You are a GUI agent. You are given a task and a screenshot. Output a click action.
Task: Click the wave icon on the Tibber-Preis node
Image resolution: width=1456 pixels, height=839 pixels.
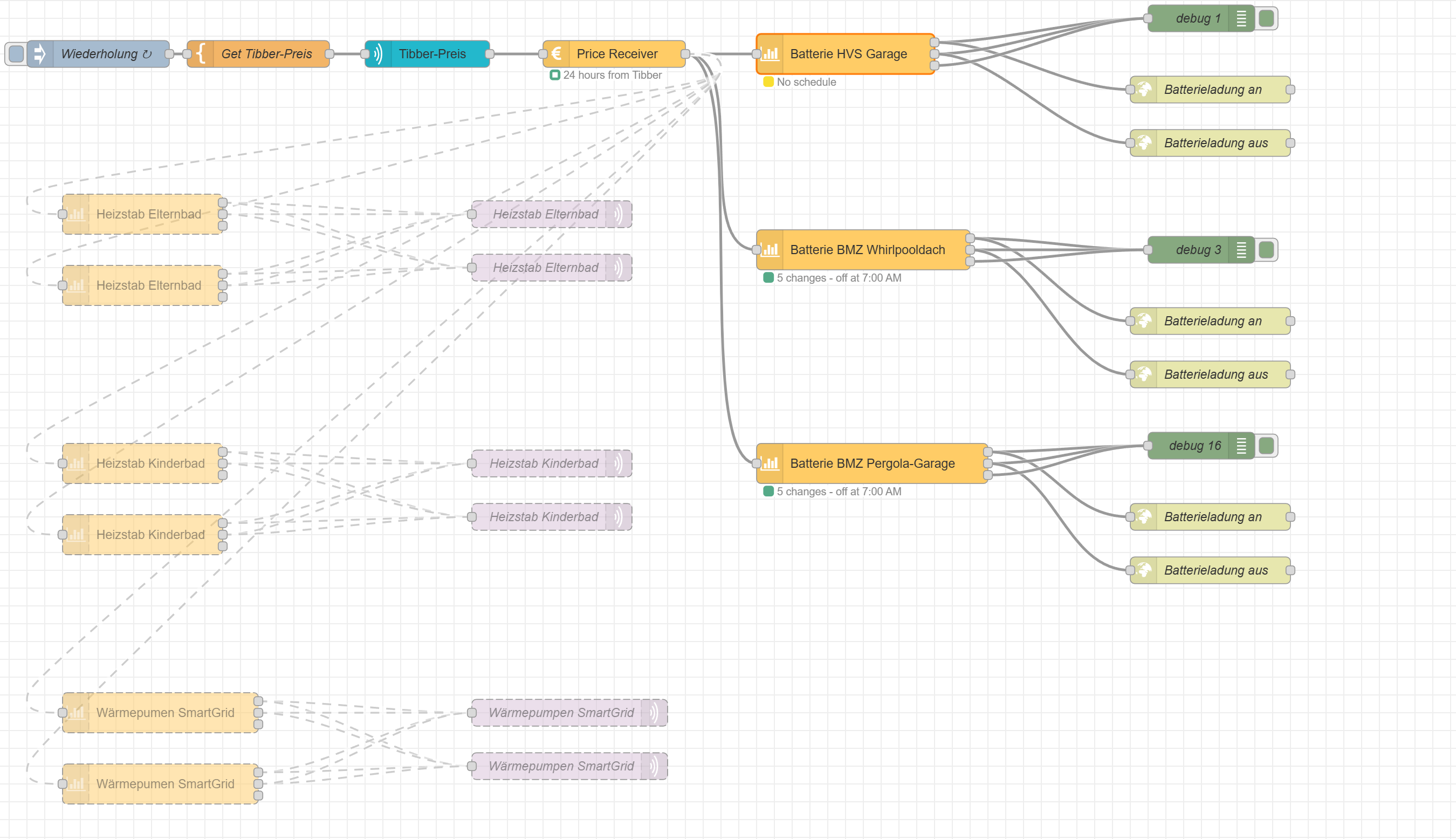pos(378,53)
